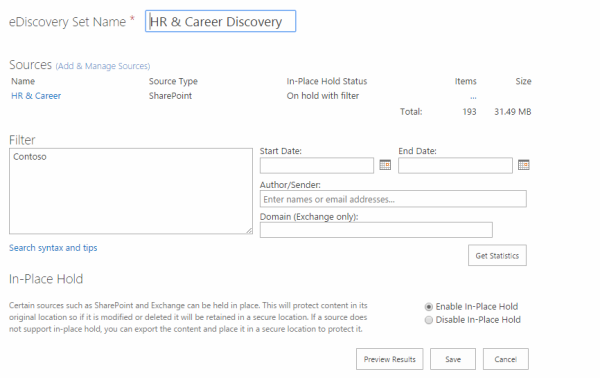Click the items ellipsis for HR & Career
Screen dimensions: 600x378
click(473, 97)
